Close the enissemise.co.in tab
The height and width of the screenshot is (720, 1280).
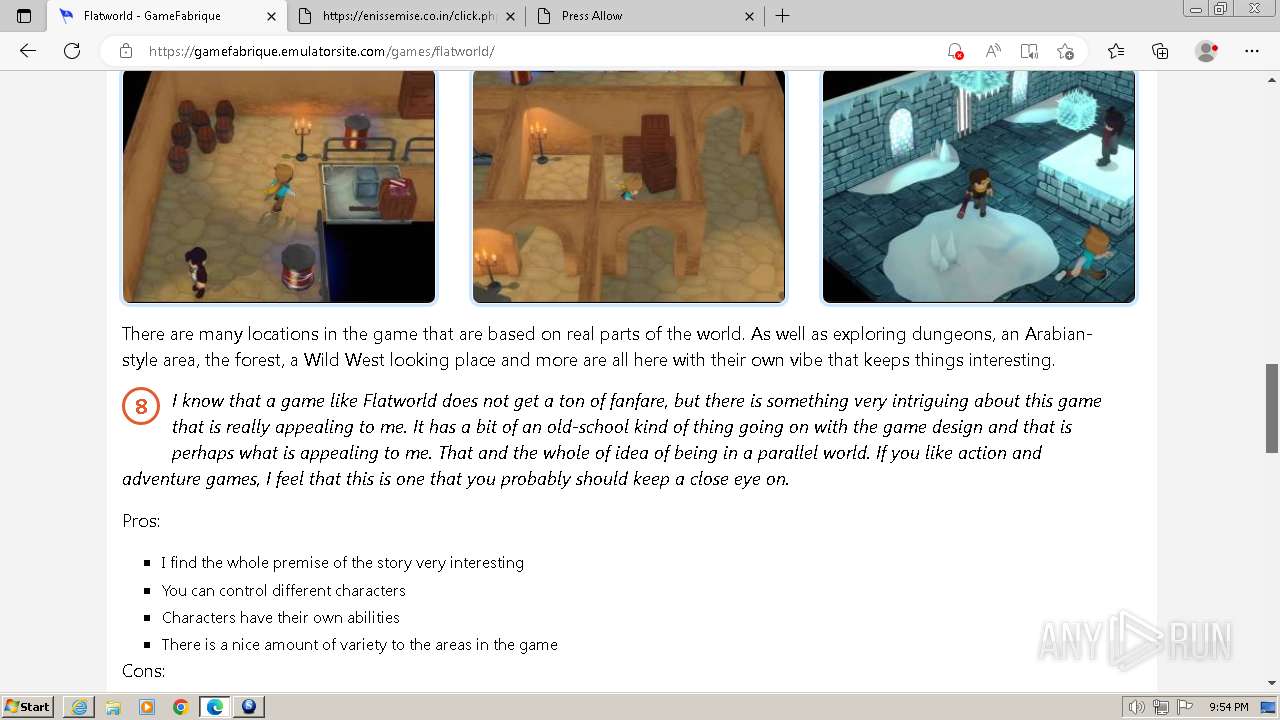510,16
